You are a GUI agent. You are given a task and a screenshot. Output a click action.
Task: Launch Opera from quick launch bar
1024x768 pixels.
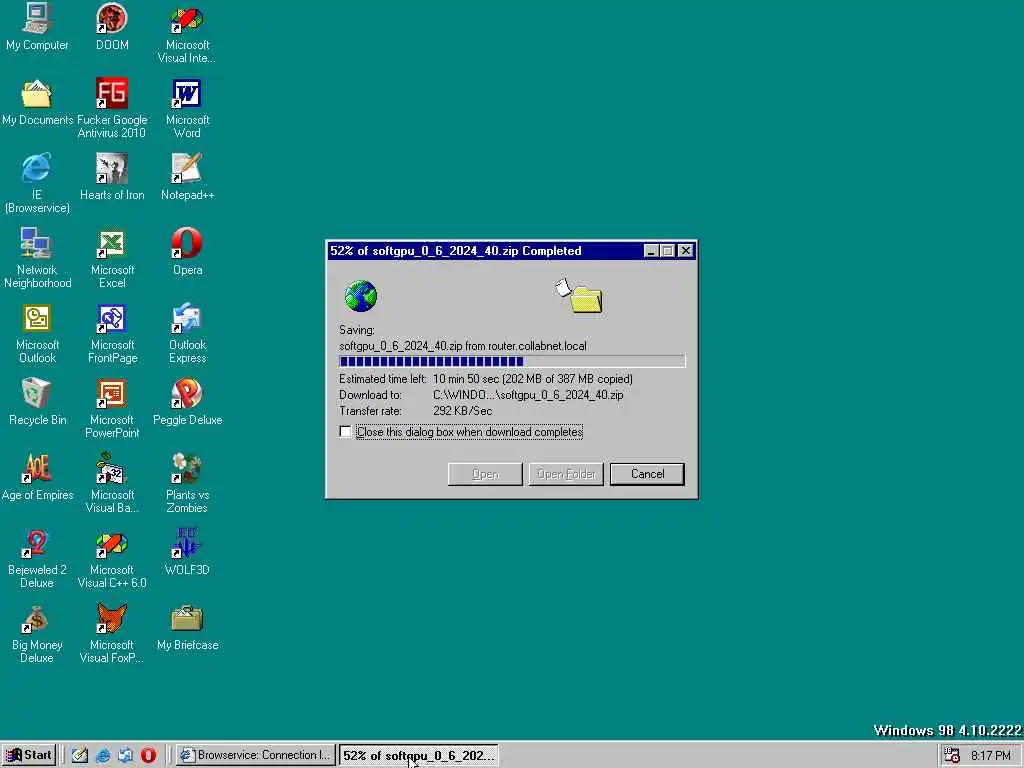tap(148, 756)
